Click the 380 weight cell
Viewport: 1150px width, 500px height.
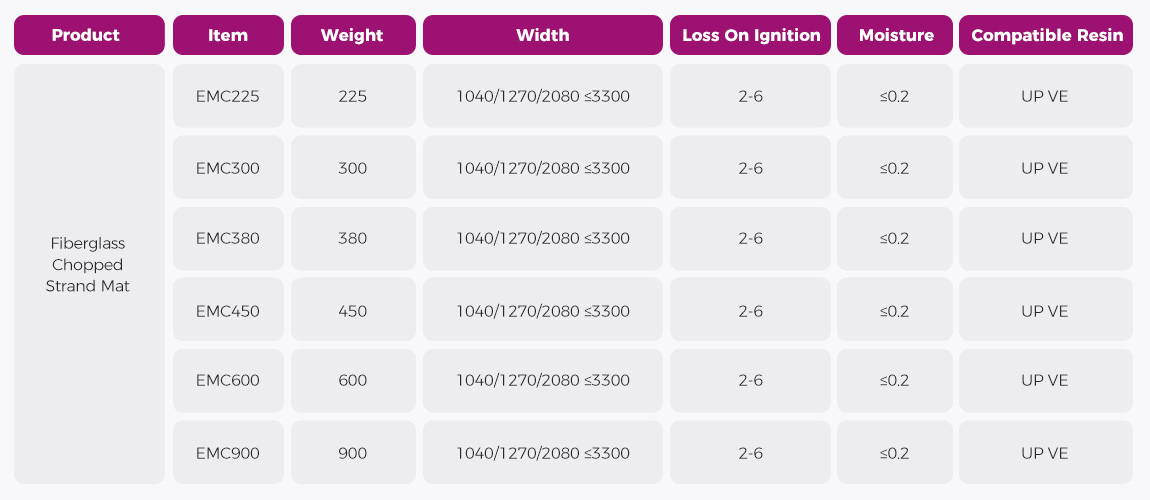352,238
